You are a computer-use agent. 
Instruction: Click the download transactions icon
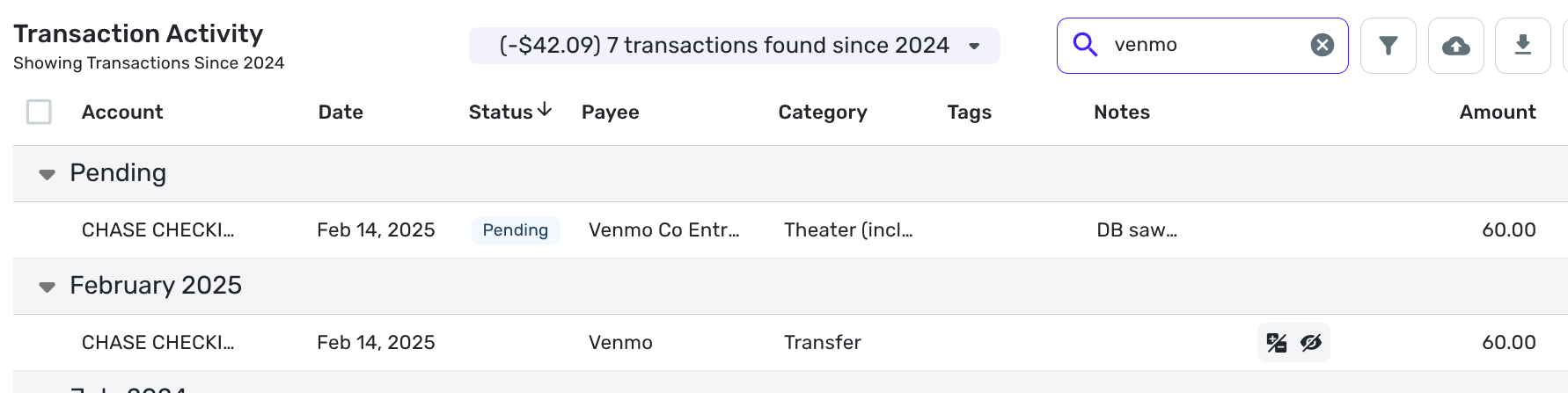[x=1522, y=46]
